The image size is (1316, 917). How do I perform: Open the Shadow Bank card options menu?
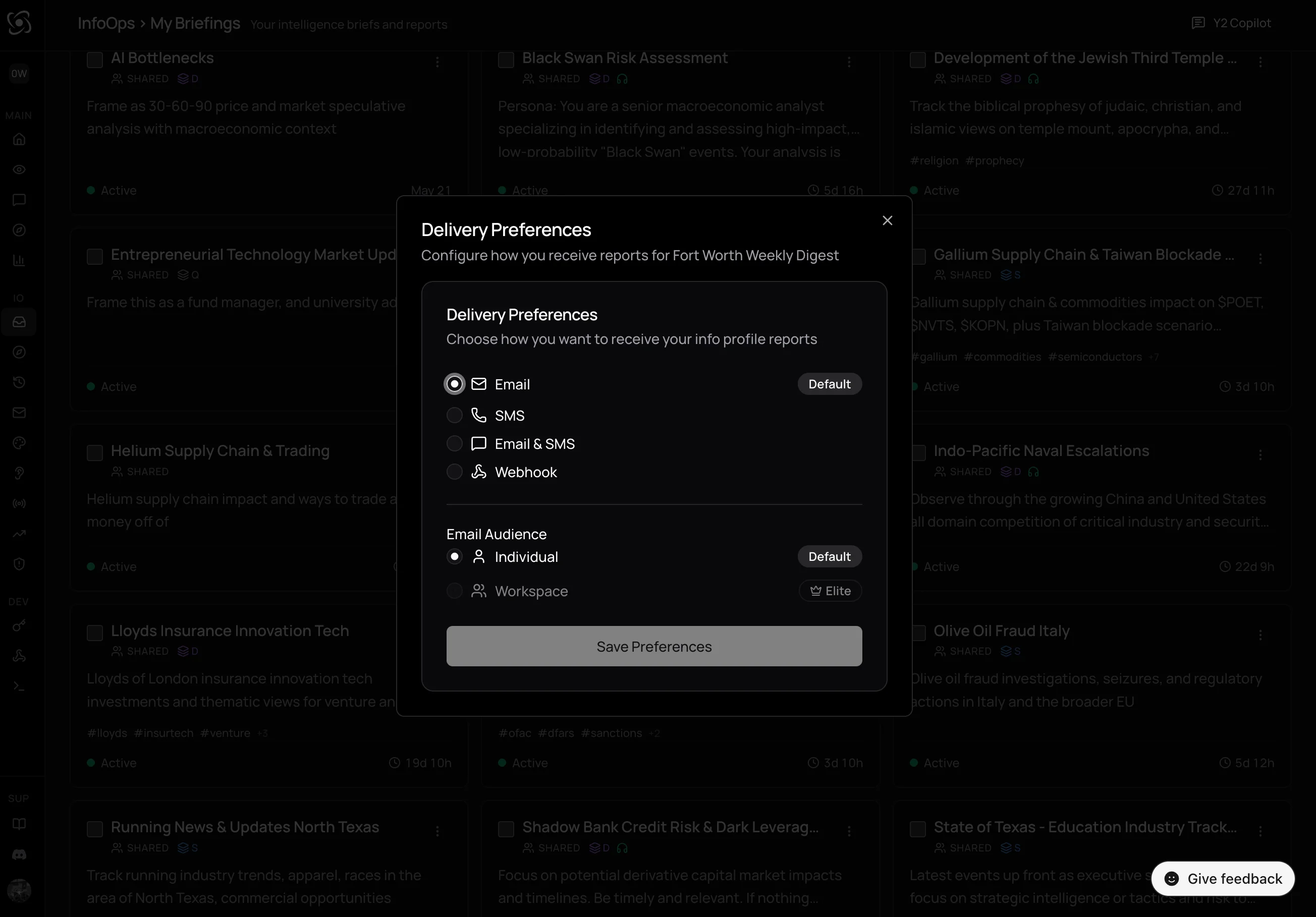click(849, 831)
